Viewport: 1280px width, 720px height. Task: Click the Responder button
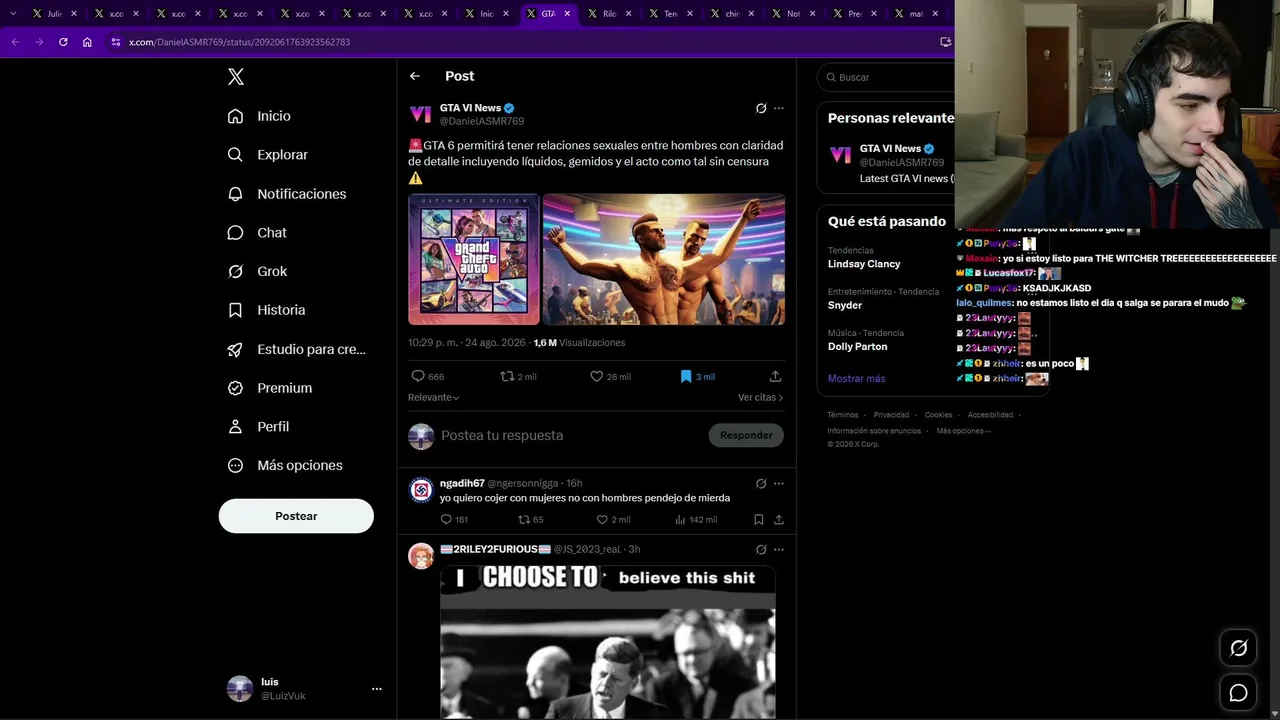746,435
